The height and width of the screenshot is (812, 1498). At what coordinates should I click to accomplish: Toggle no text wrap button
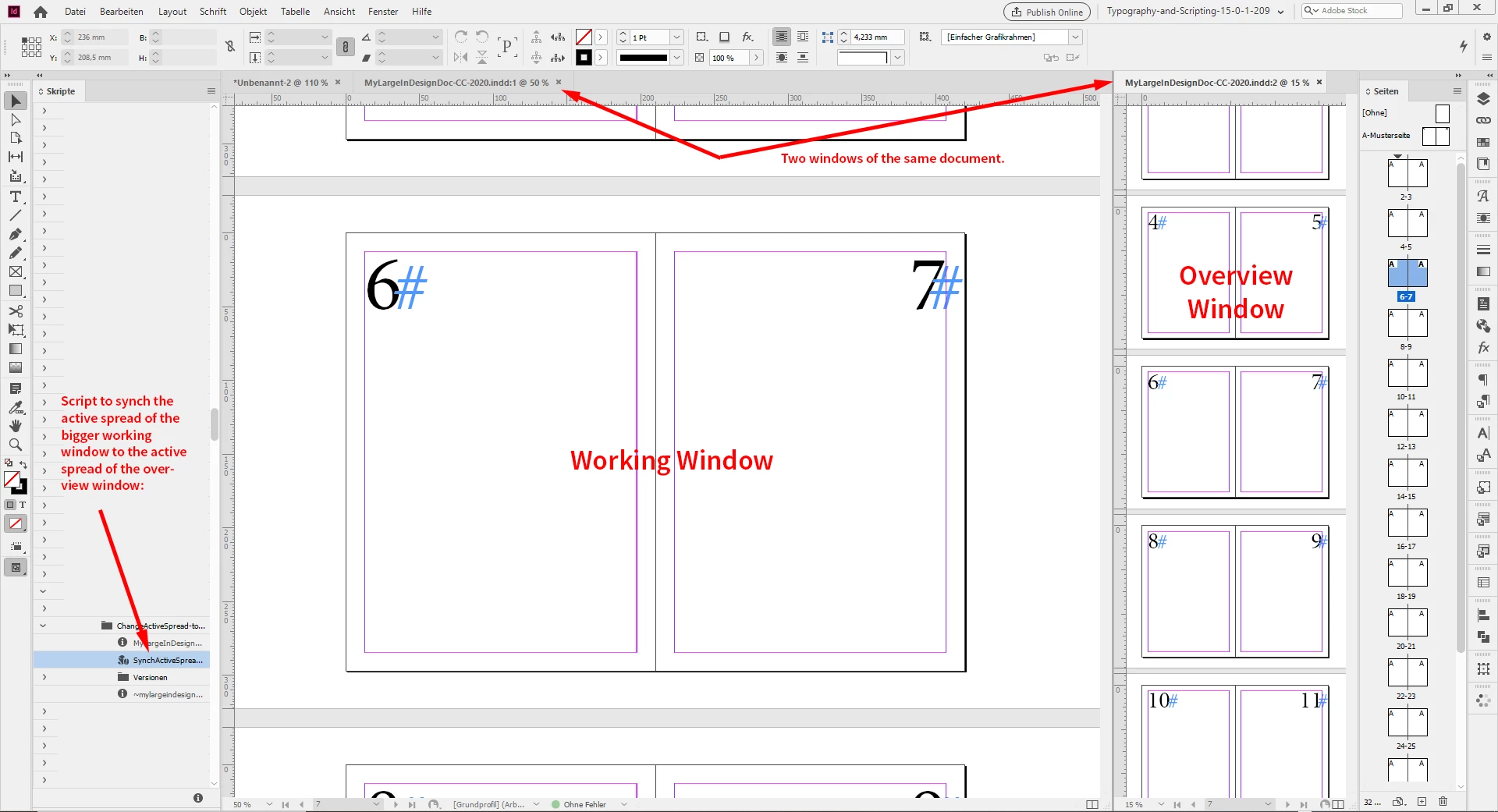tap(781, 37)
